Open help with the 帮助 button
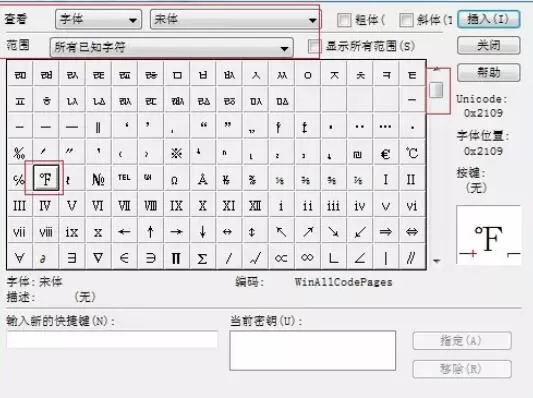 click(488, 72)
